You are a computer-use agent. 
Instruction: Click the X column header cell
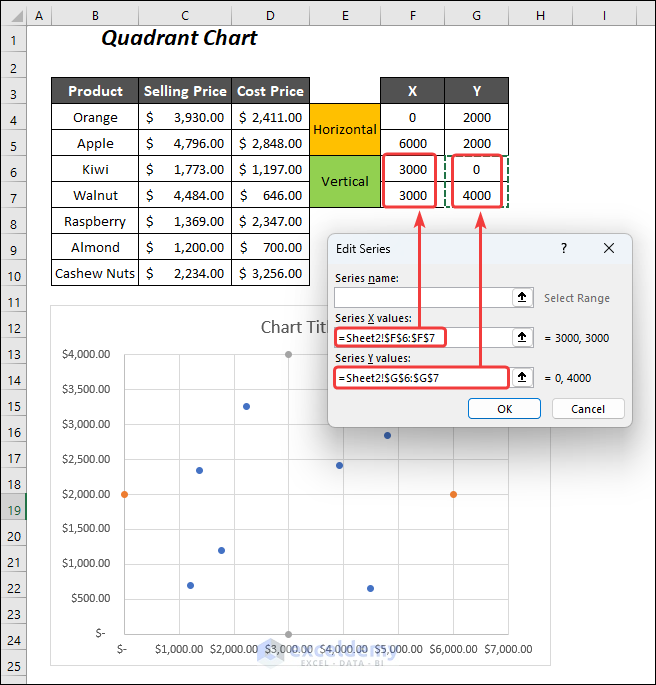coord(413,91)
